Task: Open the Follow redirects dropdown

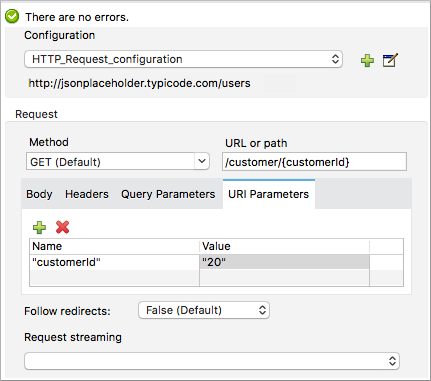Action: 204,310
